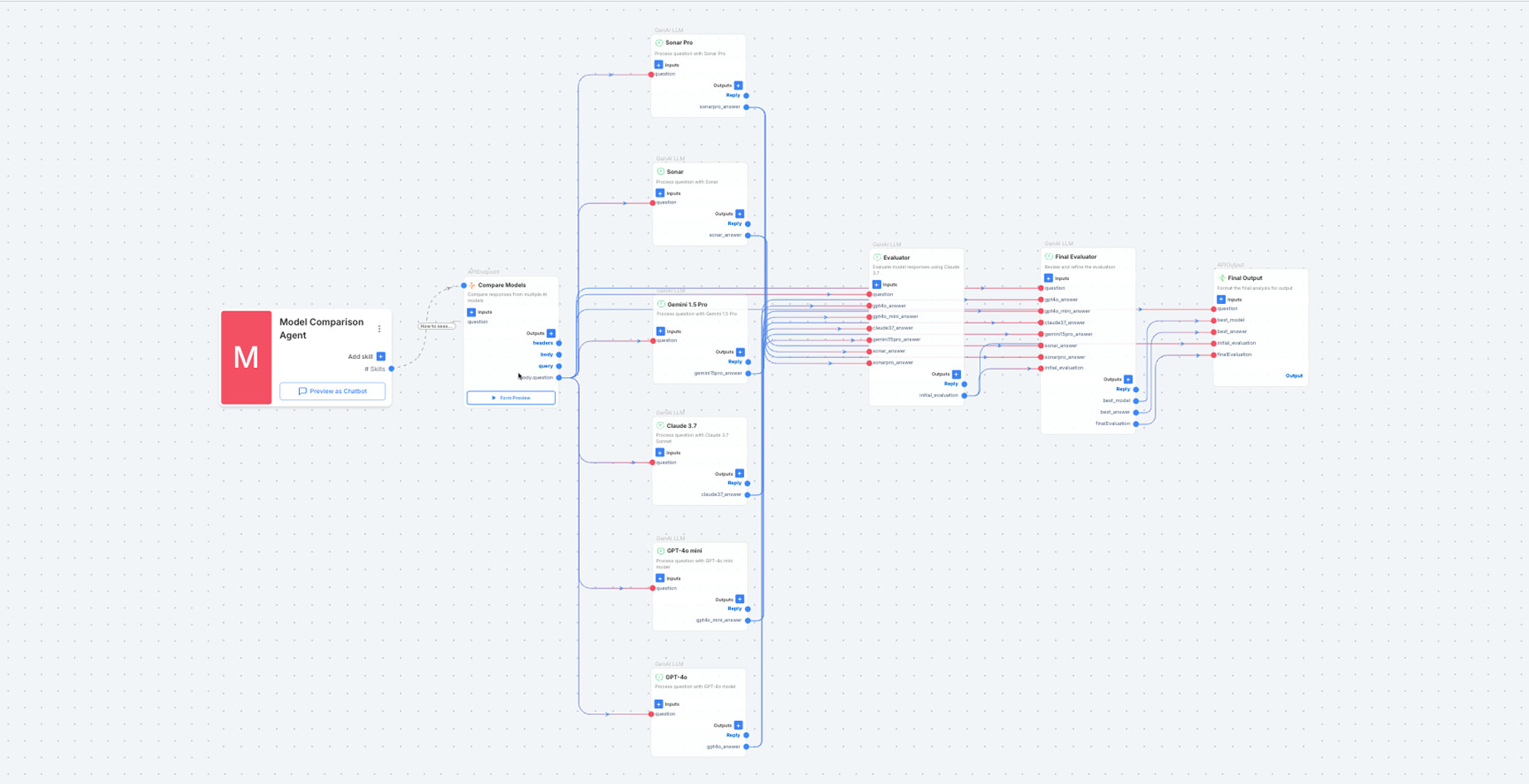Add an input to the Sonar Pro node

coord(659,65)
